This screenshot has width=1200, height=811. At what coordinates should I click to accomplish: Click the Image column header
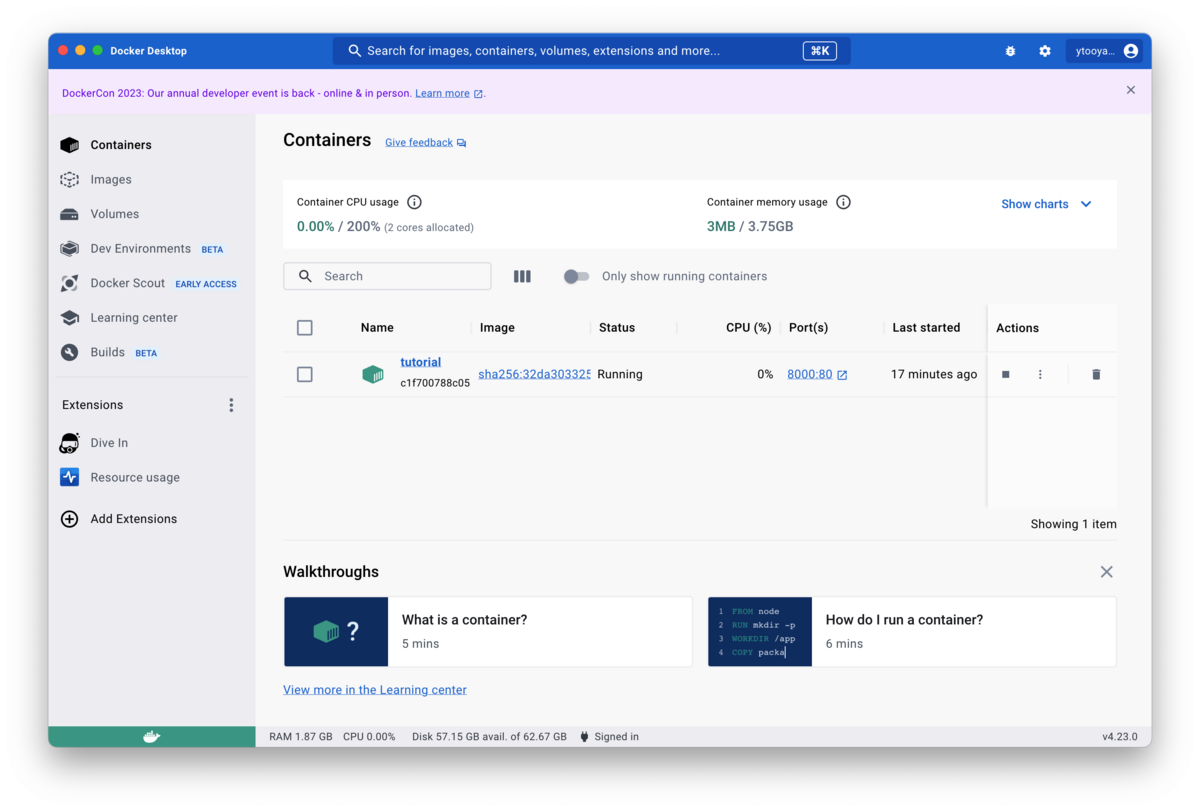pos(497,328)
